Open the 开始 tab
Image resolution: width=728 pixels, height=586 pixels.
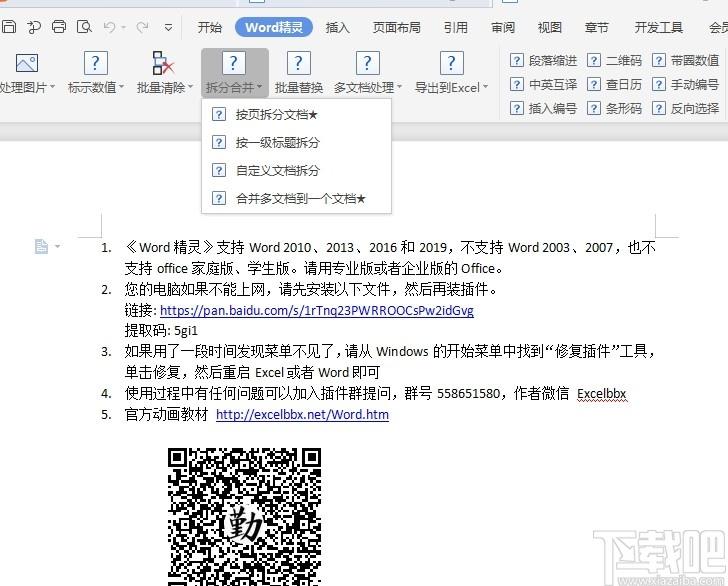[209, 27]
